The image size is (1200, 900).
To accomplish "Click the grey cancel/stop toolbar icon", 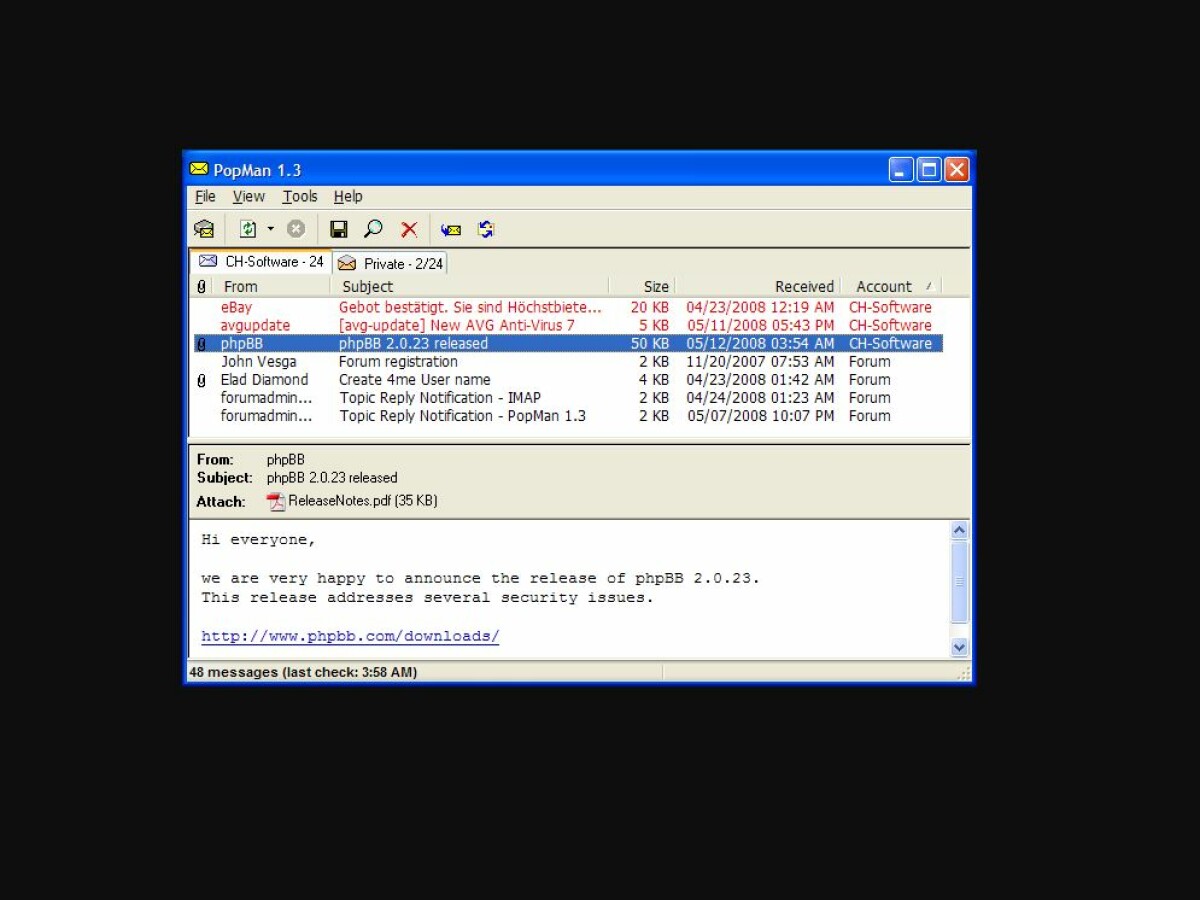I will pyautogui.click(x=296, y=229).
